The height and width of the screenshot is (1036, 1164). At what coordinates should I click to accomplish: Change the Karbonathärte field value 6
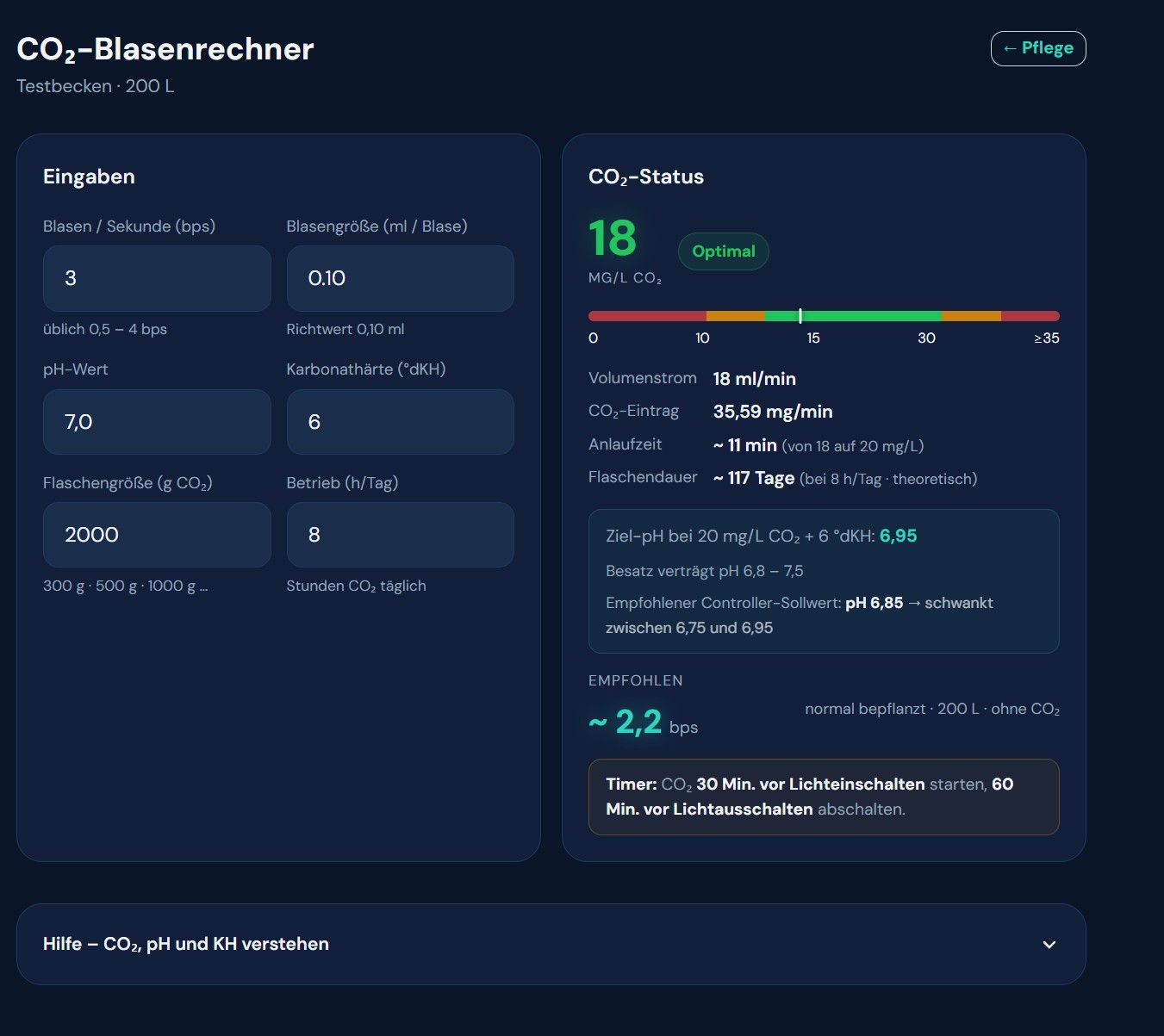click(401, 422)
